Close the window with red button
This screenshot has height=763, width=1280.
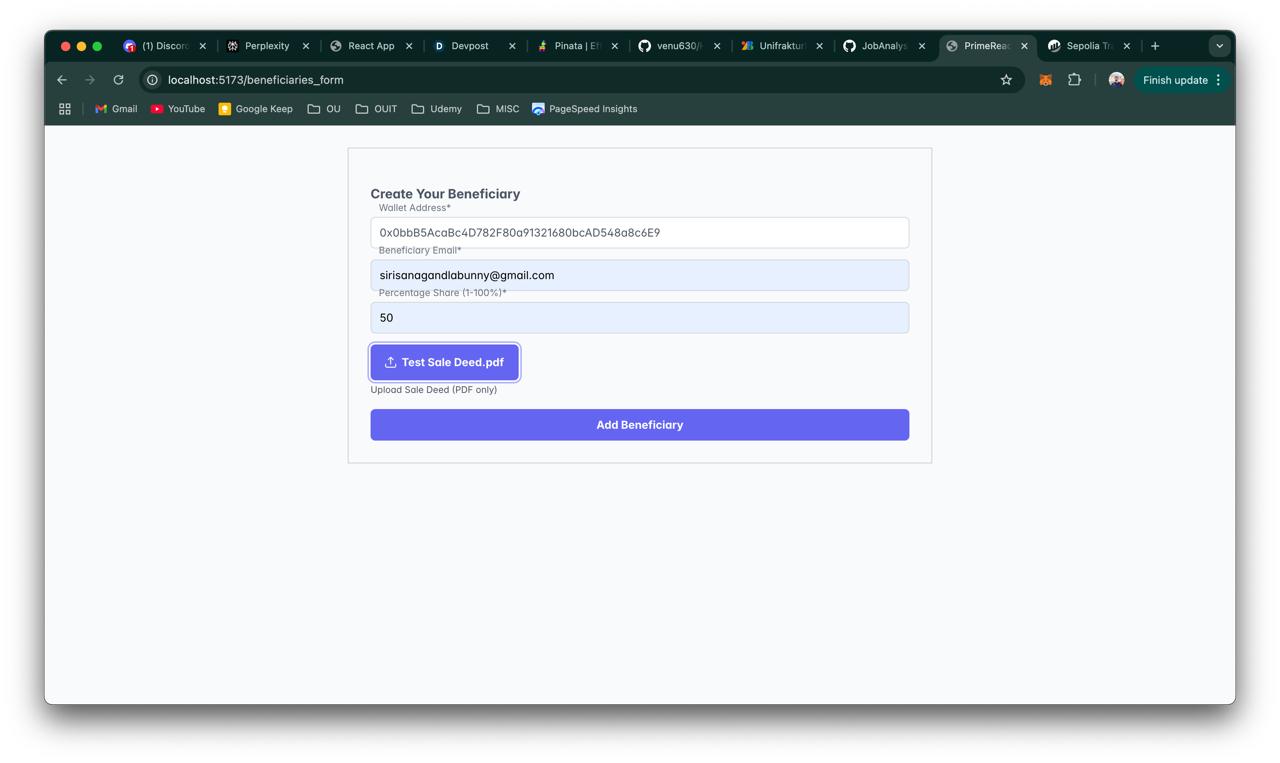65,46
